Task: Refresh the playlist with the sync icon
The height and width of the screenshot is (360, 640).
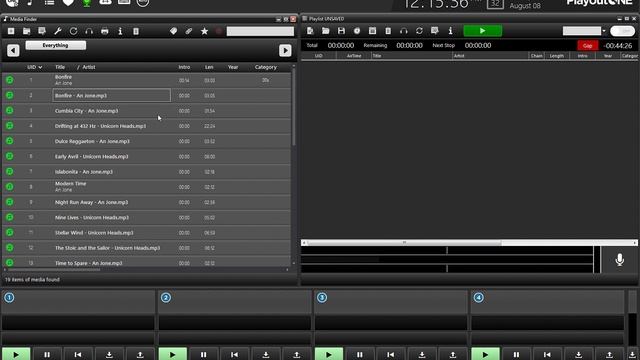Action: (x=419, y=31)
